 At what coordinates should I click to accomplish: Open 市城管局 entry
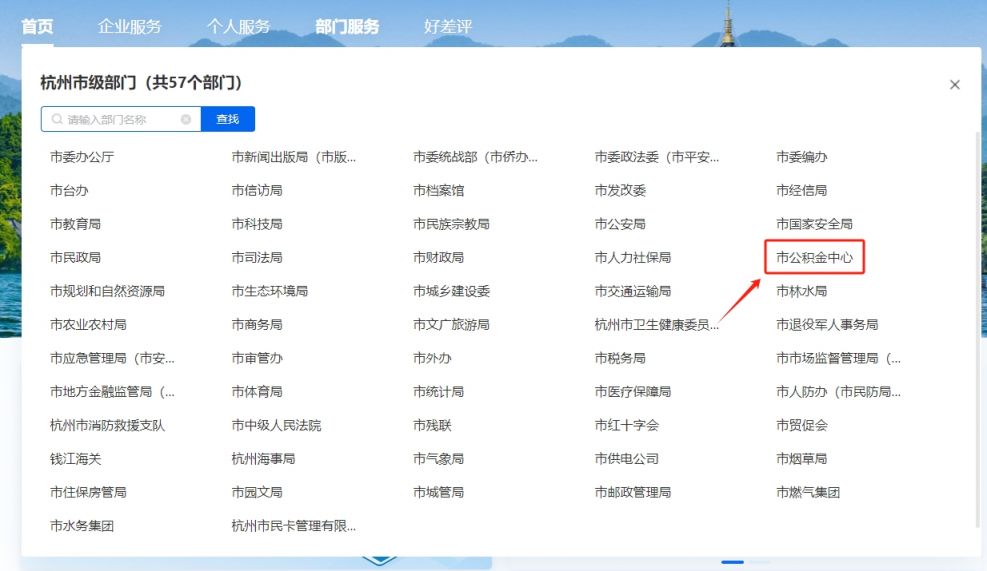click(438, 492)
